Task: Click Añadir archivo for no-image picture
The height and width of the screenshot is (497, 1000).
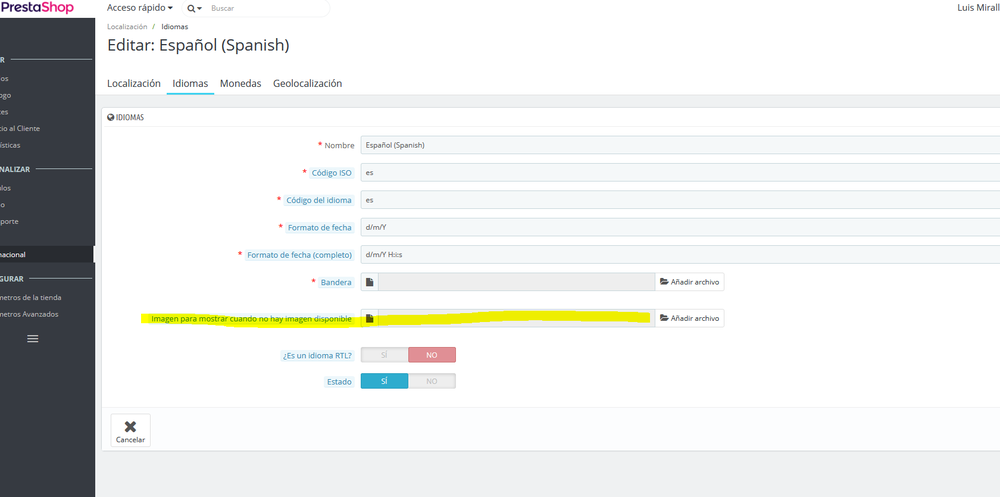Action: tap(689, 318)
